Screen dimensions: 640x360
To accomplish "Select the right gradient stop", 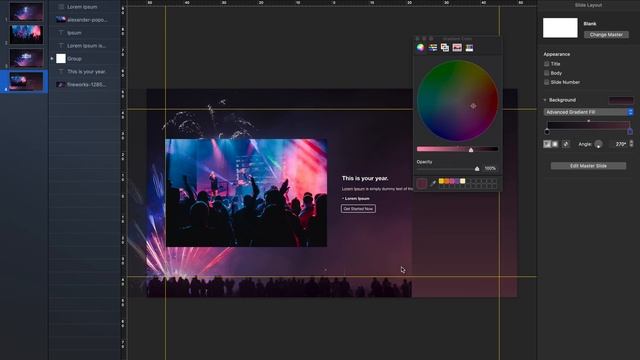I will (x=630, y=131).
